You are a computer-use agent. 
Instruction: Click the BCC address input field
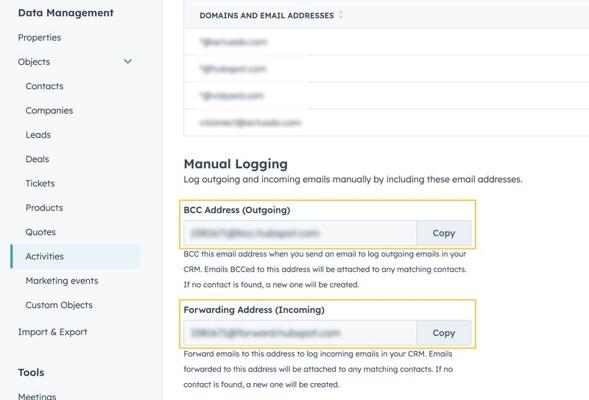(x=300, y=233)
